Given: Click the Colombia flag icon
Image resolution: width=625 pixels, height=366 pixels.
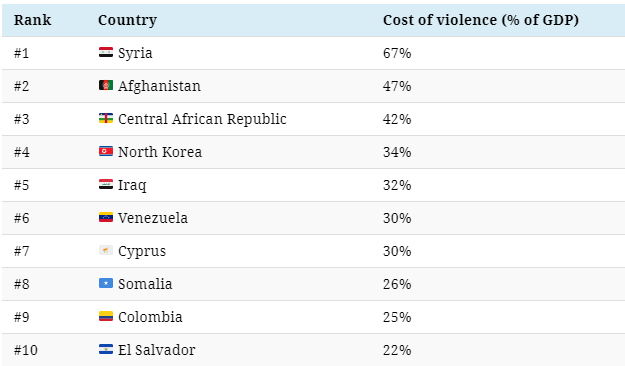Looking at the screenshot, I should coord(106,317).
